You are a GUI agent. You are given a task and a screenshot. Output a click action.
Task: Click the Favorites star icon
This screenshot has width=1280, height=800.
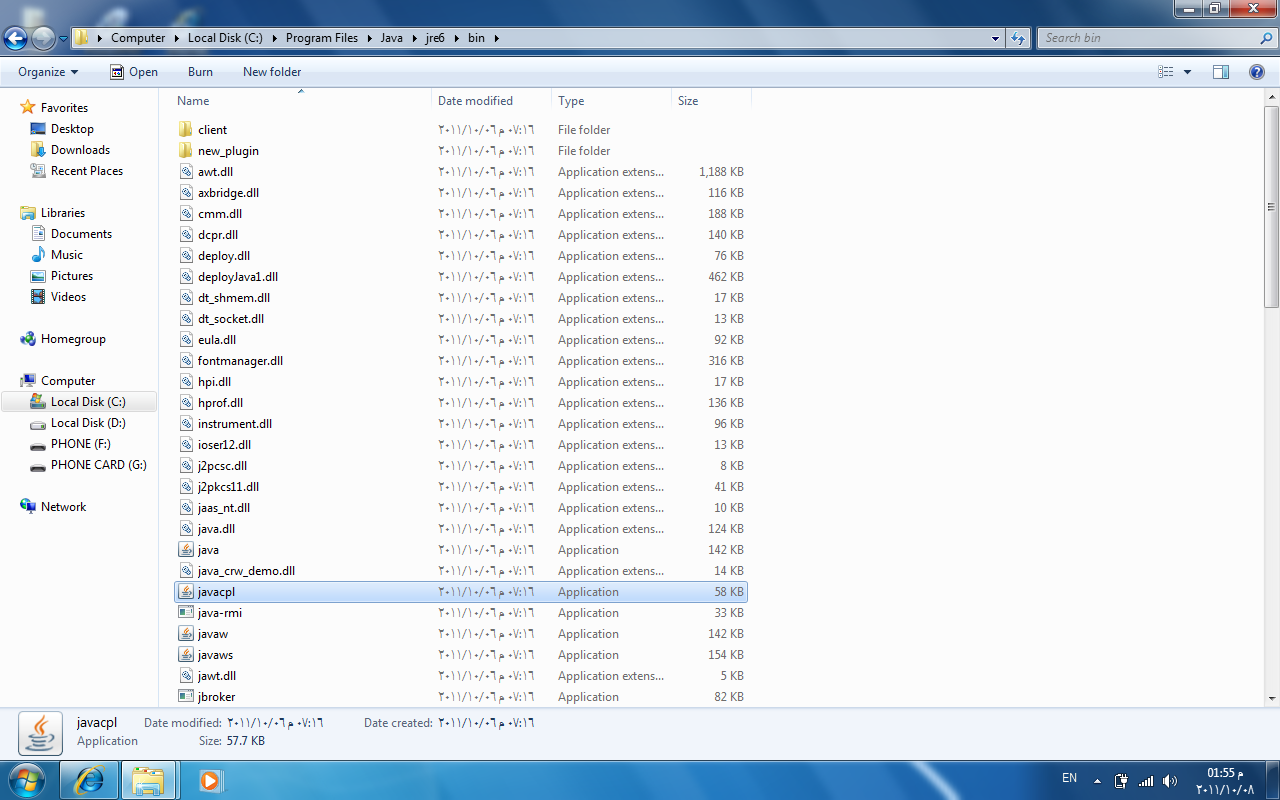point(28,107)
